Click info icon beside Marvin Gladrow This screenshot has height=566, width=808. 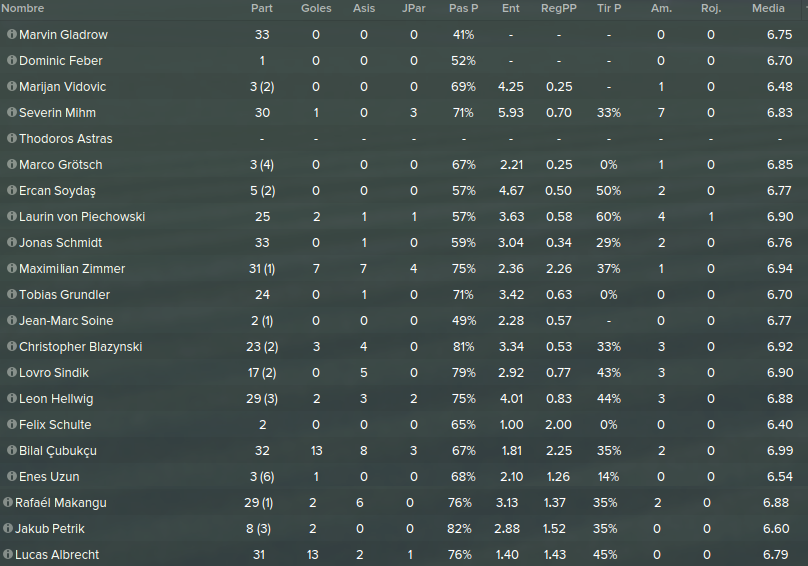(12, 35)
